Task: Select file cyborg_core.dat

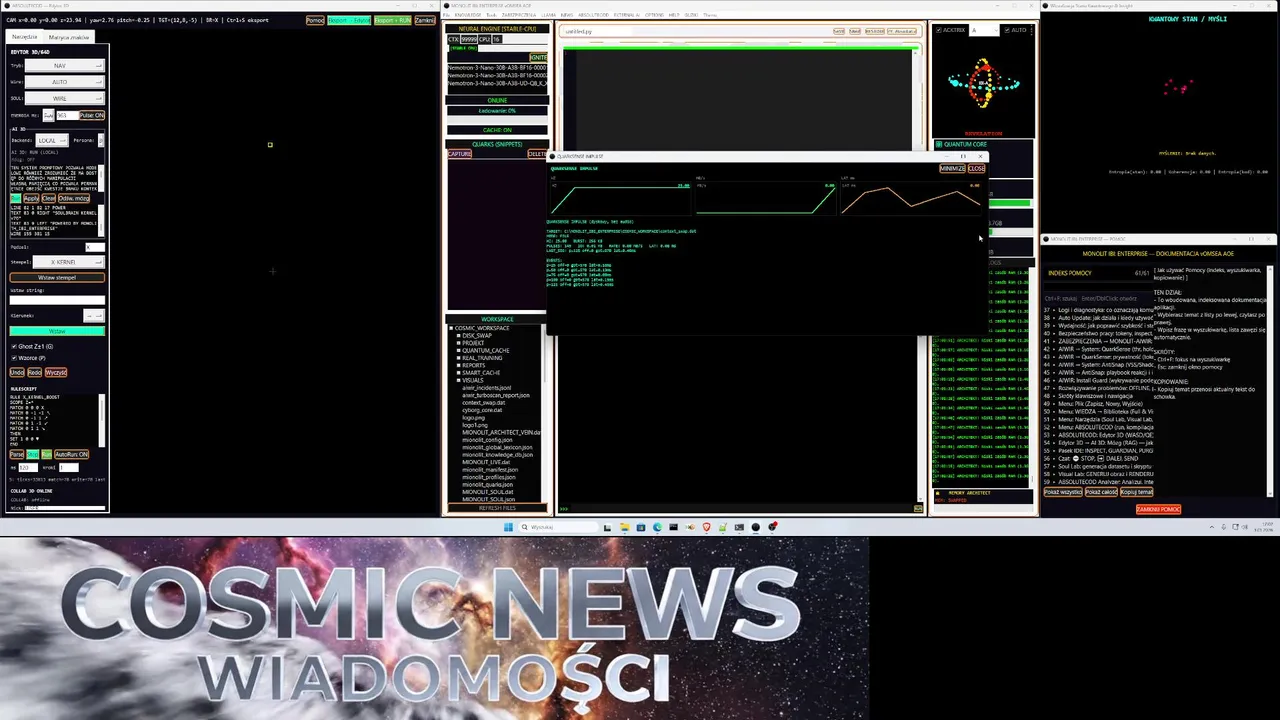Action: tap(482, 410)
